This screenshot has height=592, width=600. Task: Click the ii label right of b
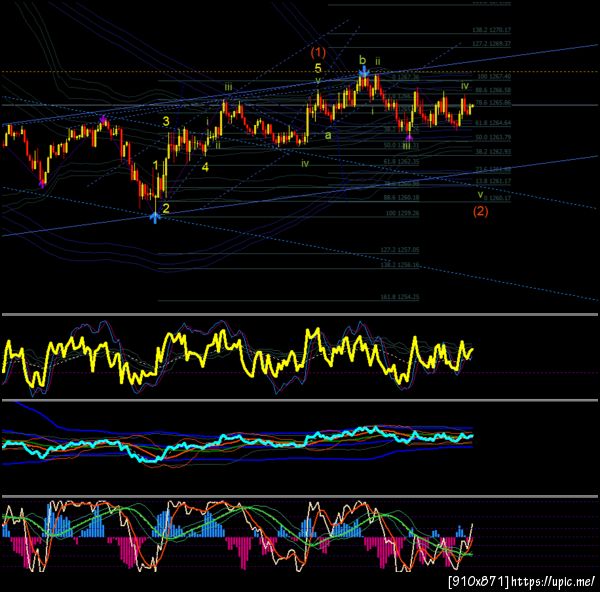(x=378, y=61)
